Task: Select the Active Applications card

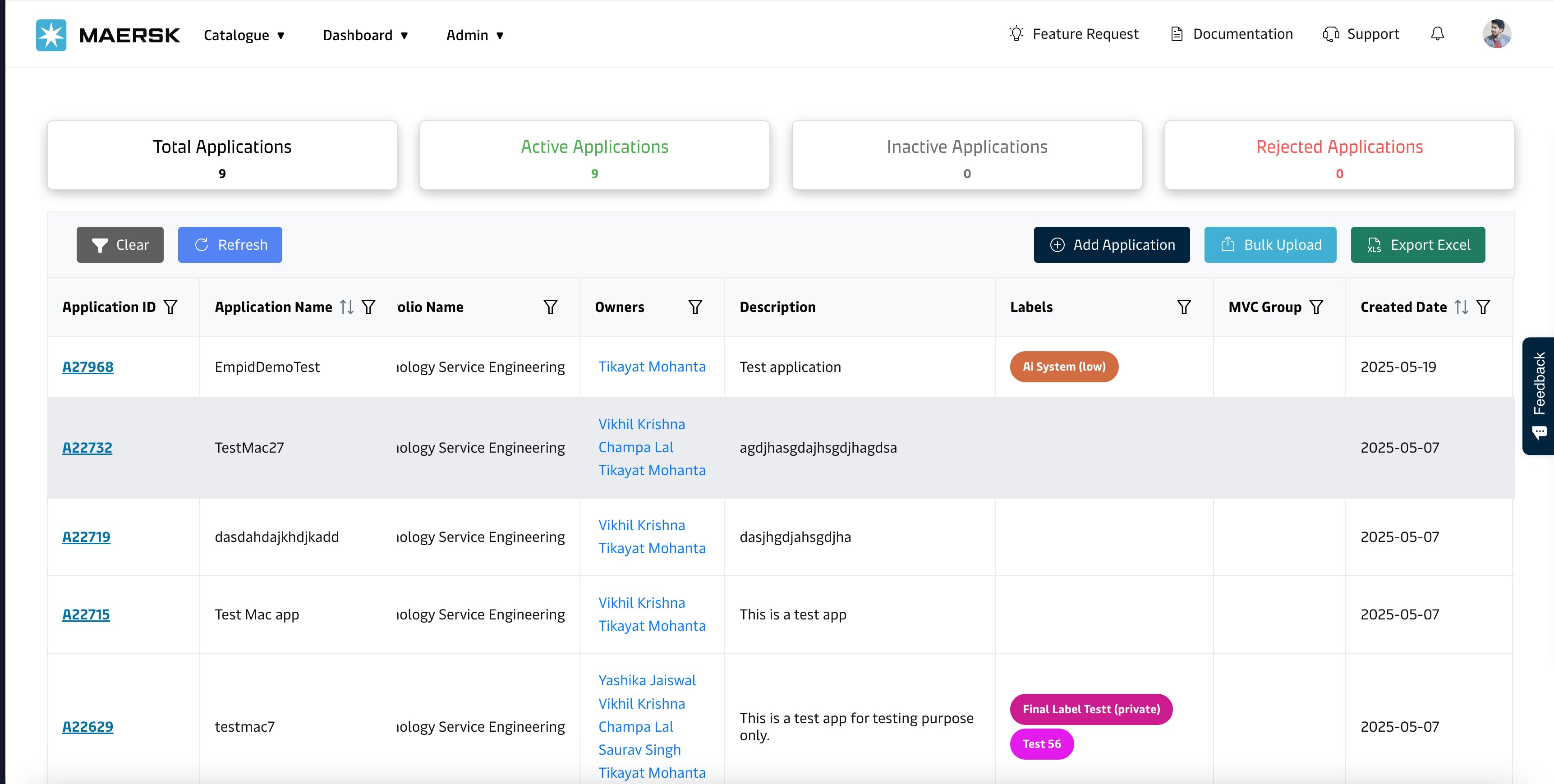Action: (x=594, y=155)
